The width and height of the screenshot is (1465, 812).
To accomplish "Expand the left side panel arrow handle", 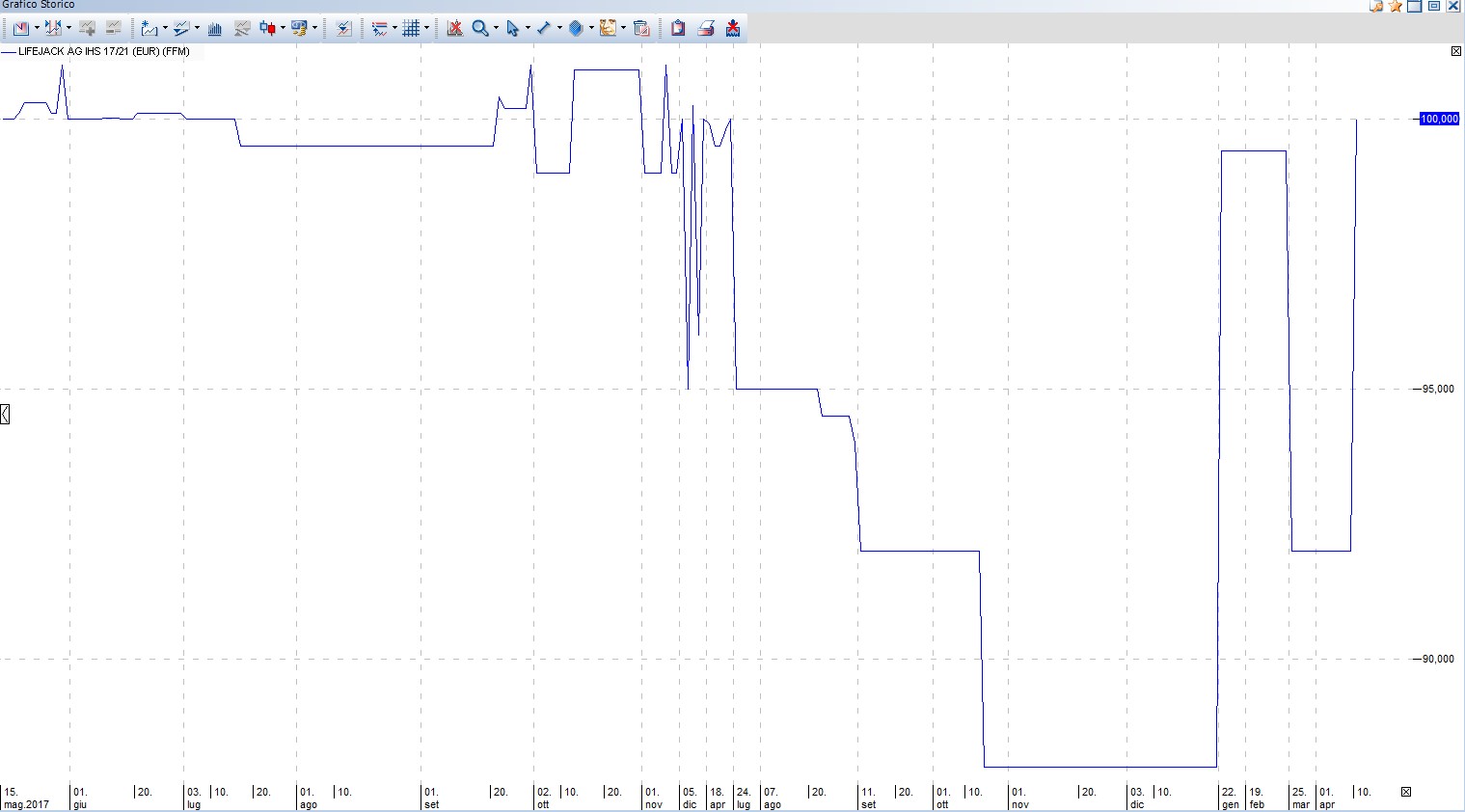I will click(5, 415).
